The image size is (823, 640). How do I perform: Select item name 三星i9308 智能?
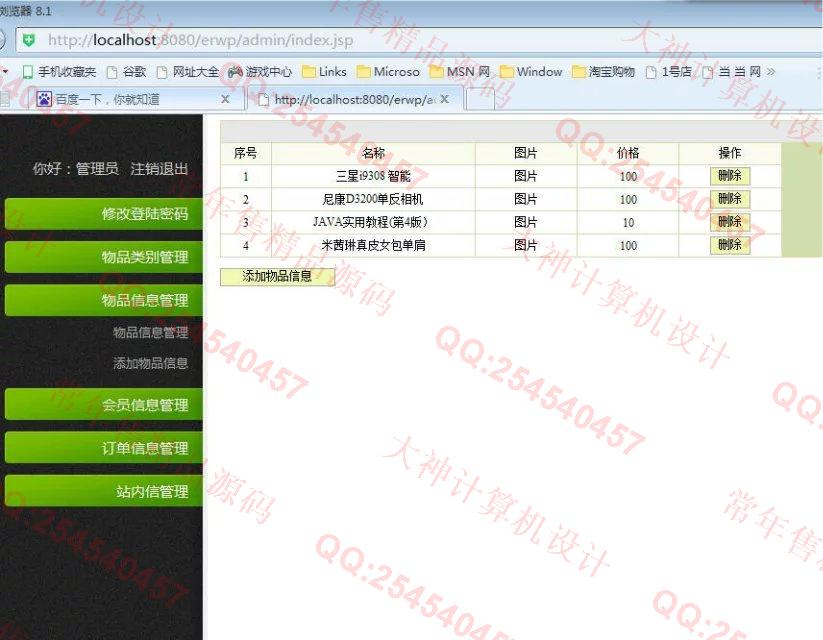(373, 176)
